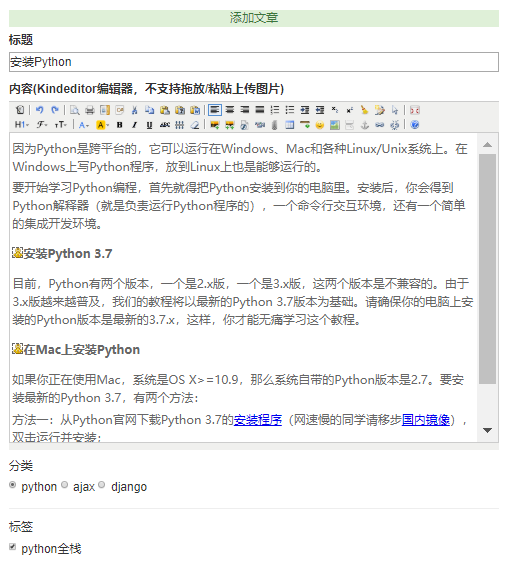Copy the selected text
This screenshot has height=562, width=506.
150,110
